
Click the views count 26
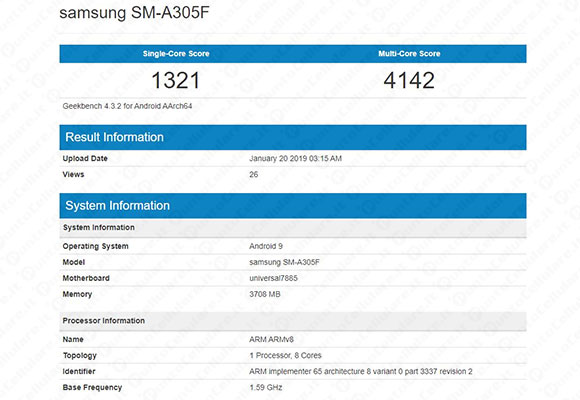point(253,174)
